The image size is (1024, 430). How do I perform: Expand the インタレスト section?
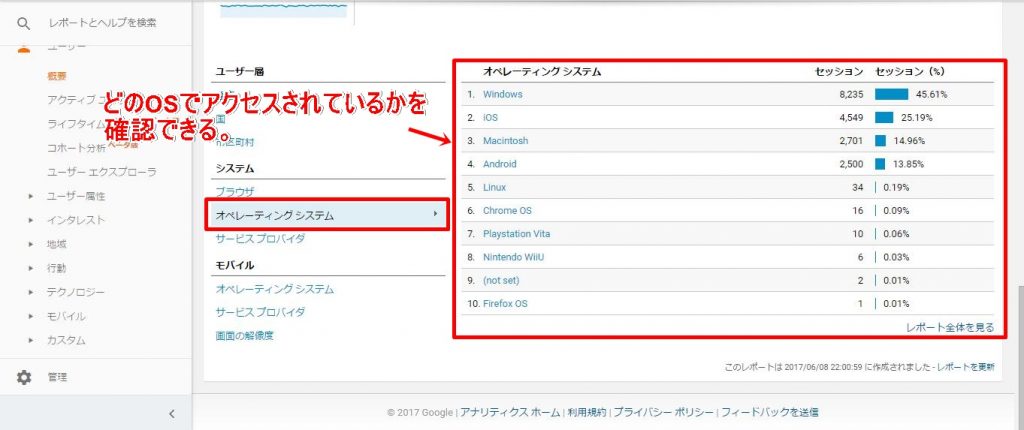point(76,220)
